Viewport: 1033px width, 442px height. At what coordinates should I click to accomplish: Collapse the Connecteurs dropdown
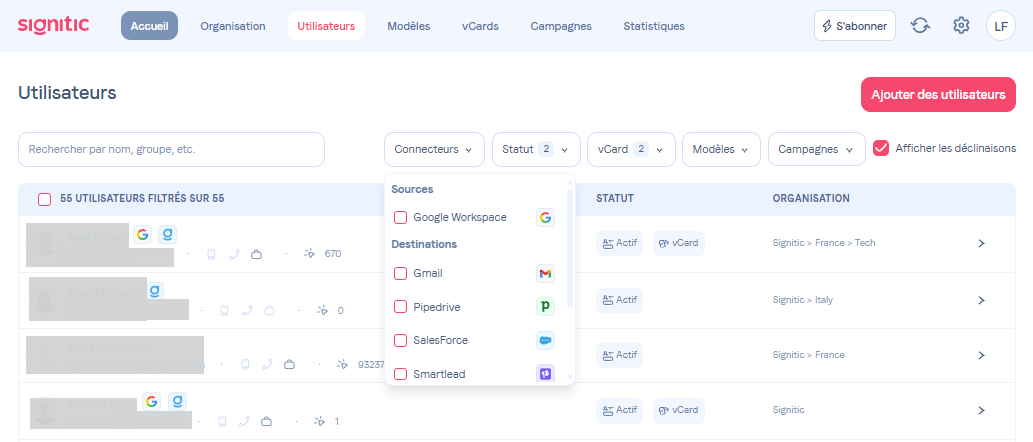click(x=434, y=150)
